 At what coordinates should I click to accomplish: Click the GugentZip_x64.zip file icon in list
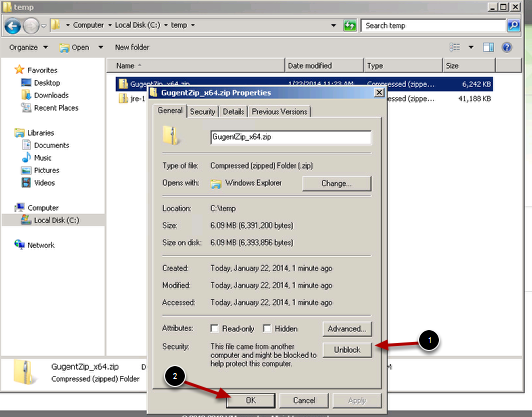123,83
